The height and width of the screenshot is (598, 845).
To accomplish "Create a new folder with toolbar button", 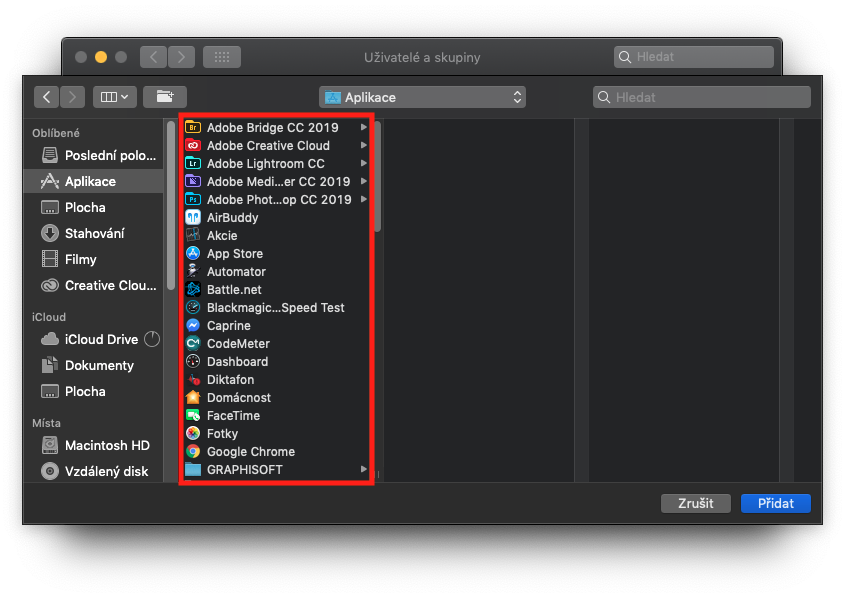I will point(165,97).
